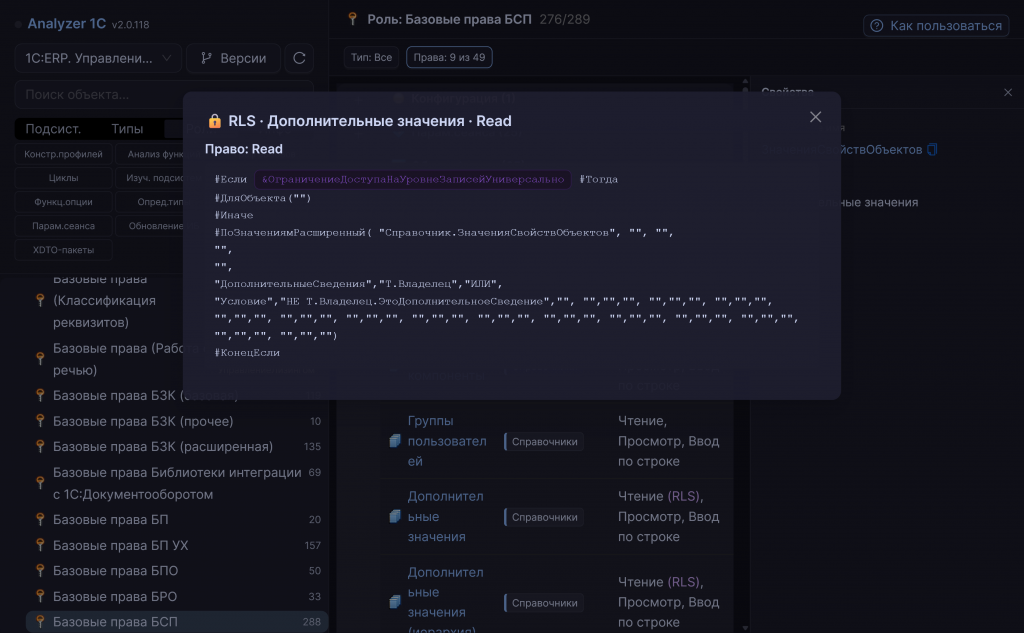Click catalog icon of Группы пользователей row

pyautogui.click(x=394, y=441)
